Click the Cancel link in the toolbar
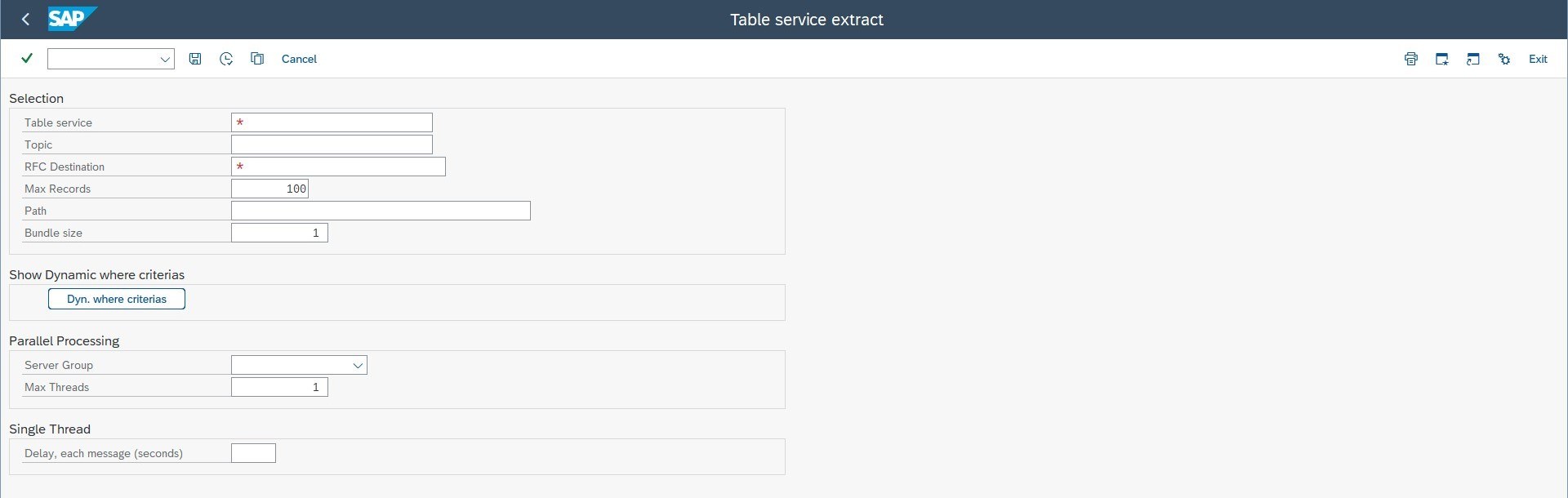This screenshot has height=498, width=1568. pos(299,58)
